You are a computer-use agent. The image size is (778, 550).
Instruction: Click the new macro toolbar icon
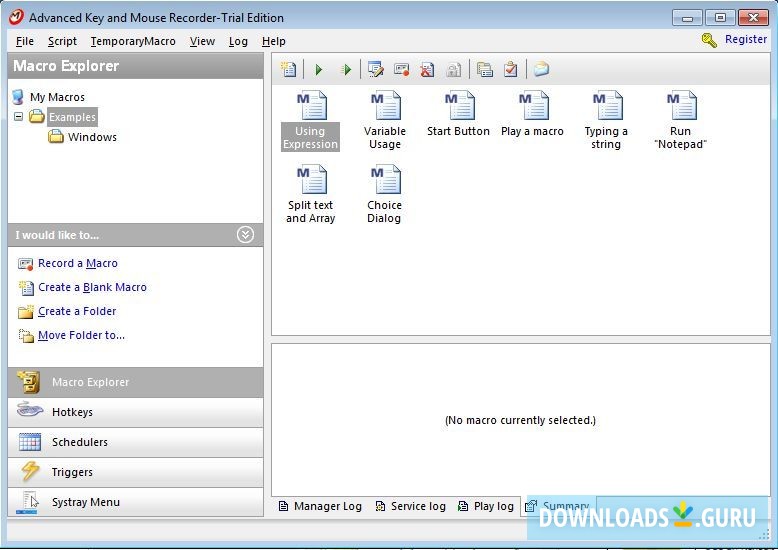tap(288, 69)
